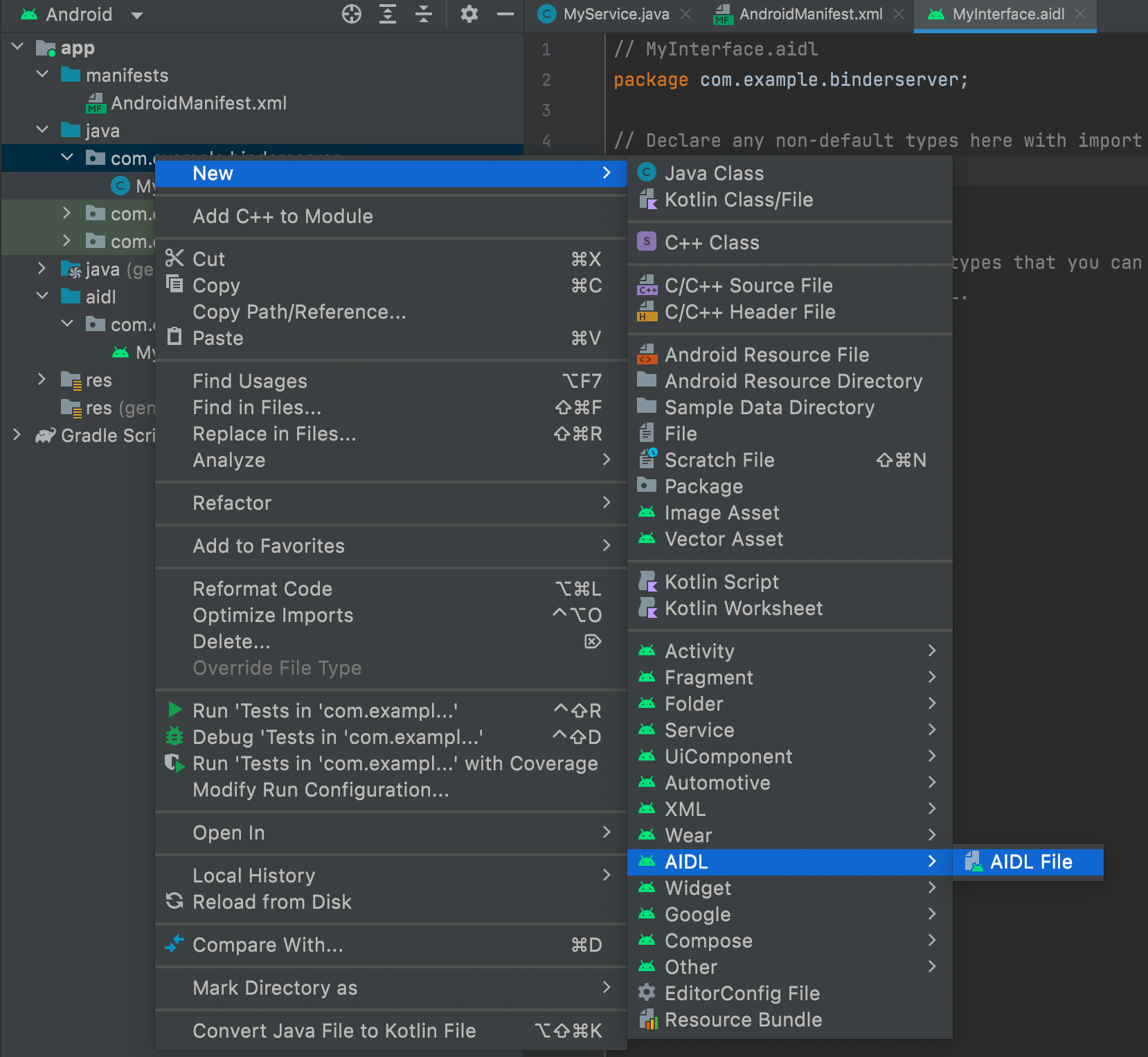
Task: Choose Kotlin Class/File option
Action: click(x=790, y=199)
